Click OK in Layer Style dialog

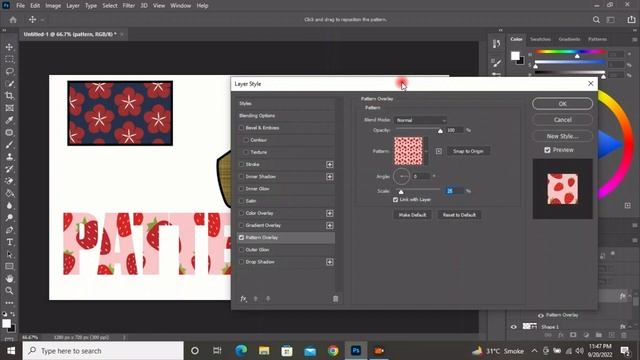[x=562, y=104]
